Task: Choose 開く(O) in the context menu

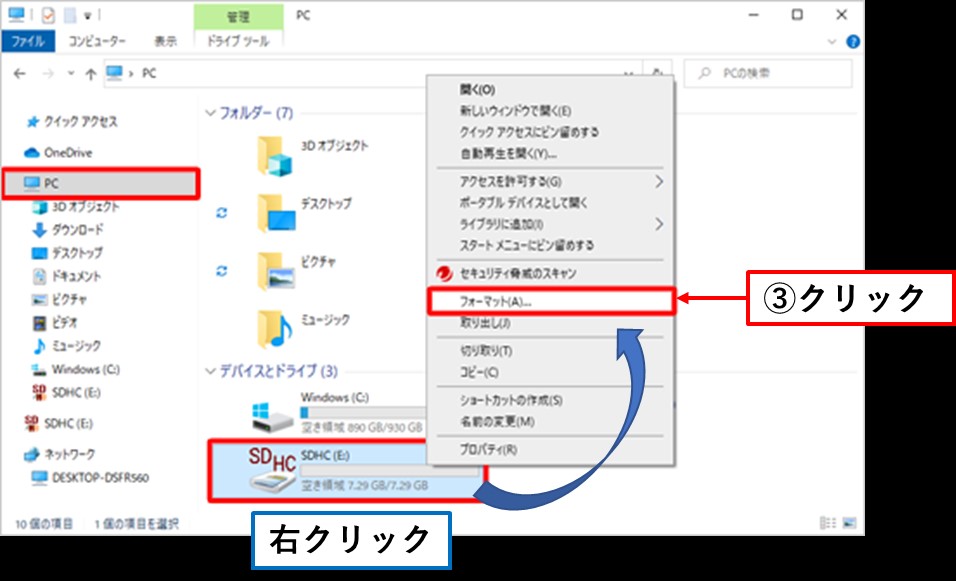Action: 477,90
